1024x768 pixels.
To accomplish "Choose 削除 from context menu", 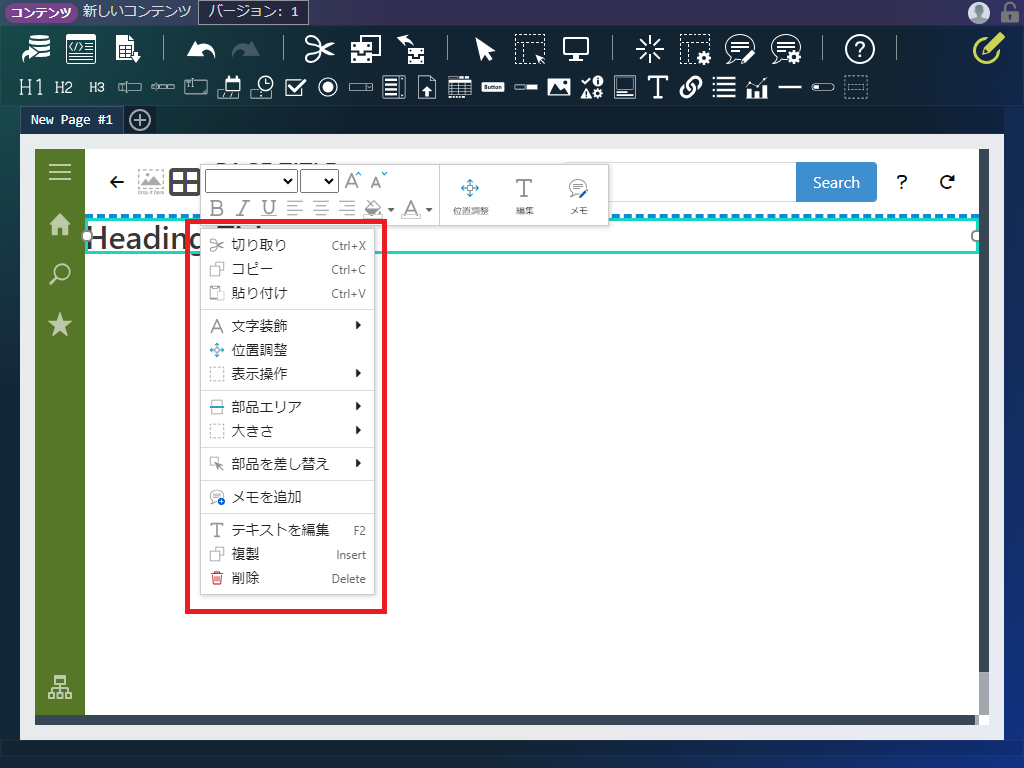I will (x=287, y=578).
